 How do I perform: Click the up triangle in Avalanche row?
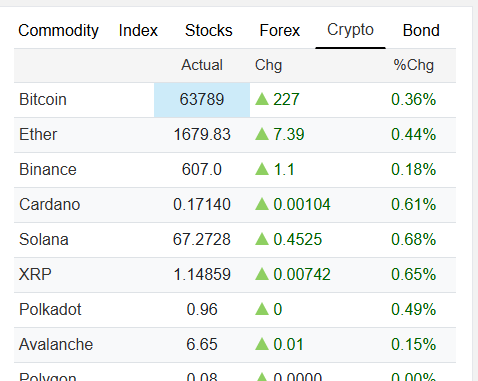[262, 344]
